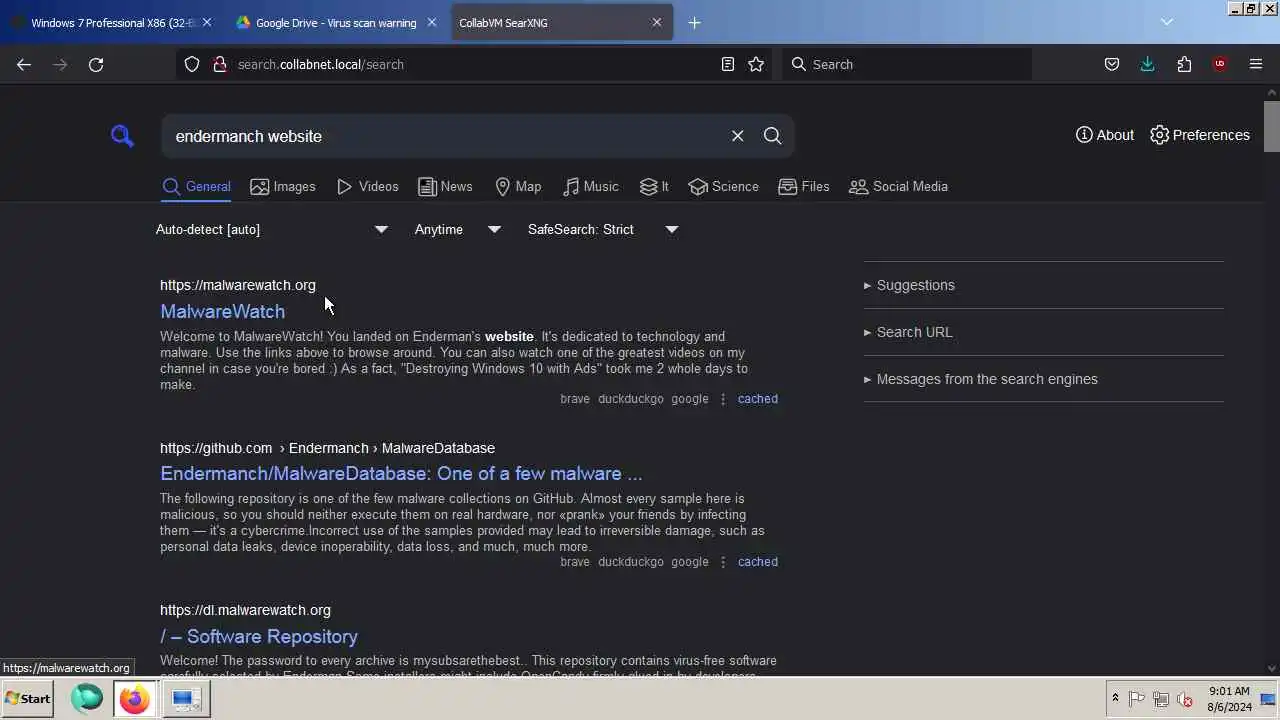Open the Auto-detect language dropdown
The width and height of the screenshot is (1280, 720).
pyautogui.click(x=272, y=229)
